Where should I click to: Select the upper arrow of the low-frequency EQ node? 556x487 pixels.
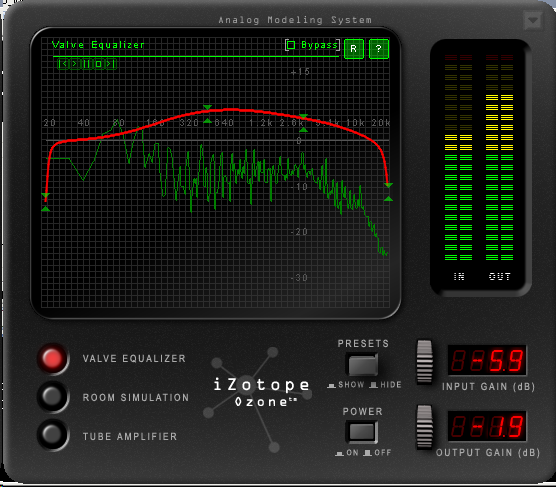45,195
